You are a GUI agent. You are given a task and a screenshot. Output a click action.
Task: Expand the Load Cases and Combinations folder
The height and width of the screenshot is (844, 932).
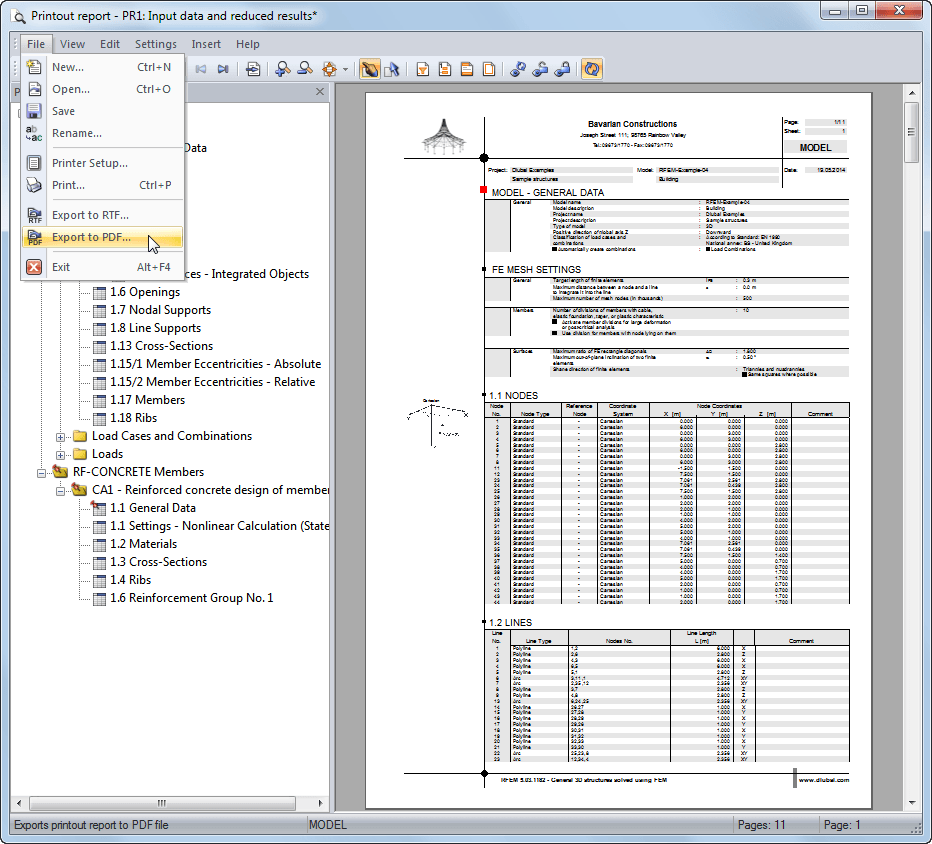pos(62,436)
